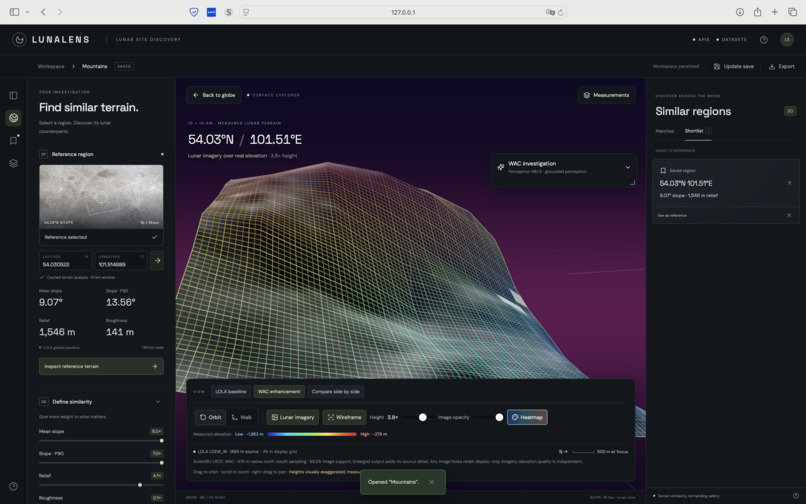This screenshot has height=504, width=806.
Task: Click the green arrow go button next to Longitude
Action: [157, 261]
